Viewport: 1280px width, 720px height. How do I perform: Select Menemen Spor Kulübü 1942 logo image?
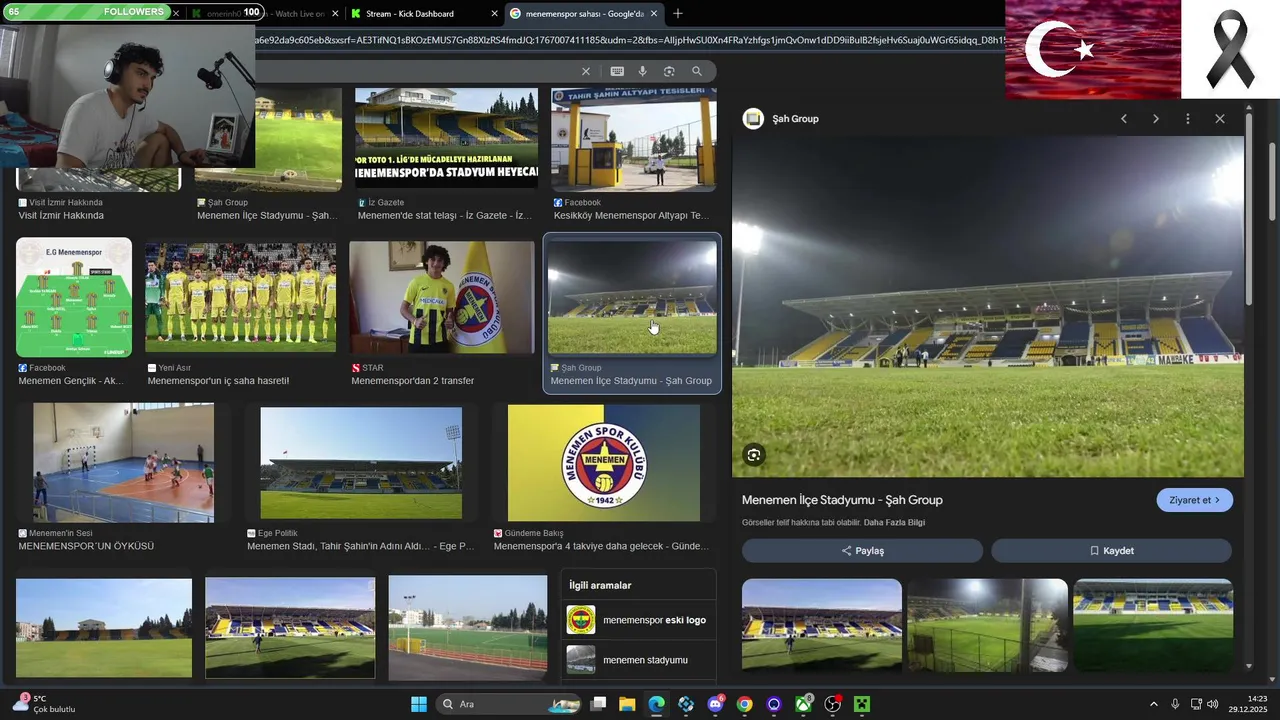(x=604, y=462)
